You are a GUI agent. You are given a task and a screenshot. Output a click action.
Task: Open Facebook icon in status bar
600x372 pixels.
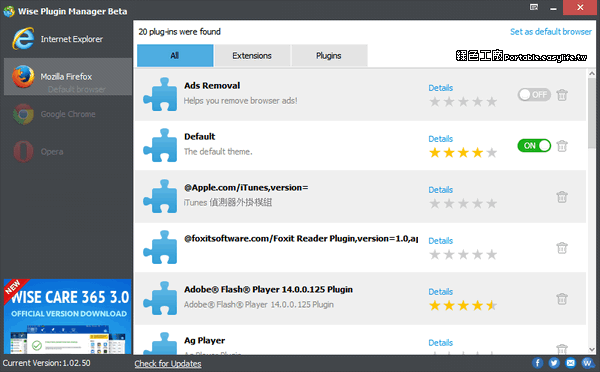(538, 363)
